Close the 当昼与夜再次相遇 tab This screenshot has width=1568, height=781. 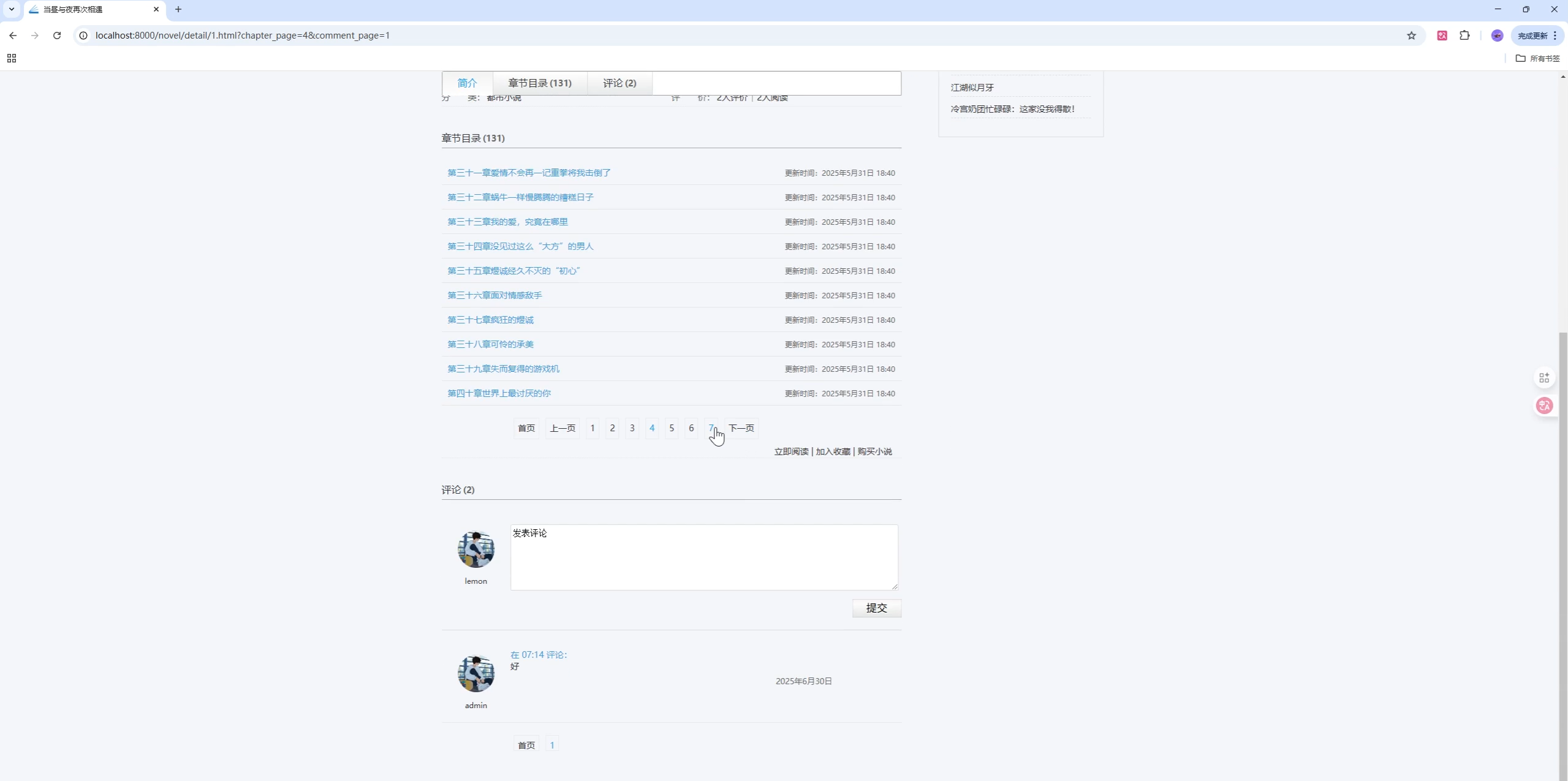[x=156, y=9]
